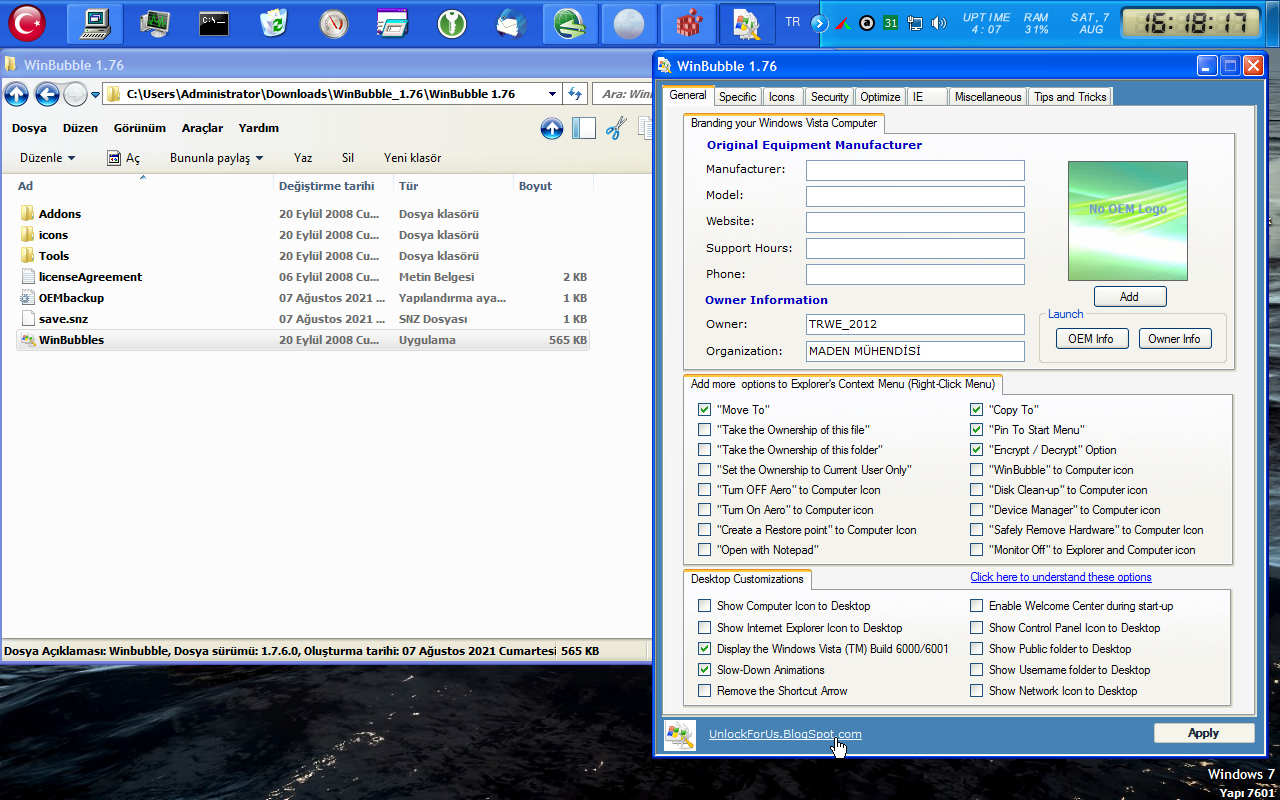Screen dimensions: 1280x800
Task: Check Show Network Icon to Desktop
Action: 977,691
